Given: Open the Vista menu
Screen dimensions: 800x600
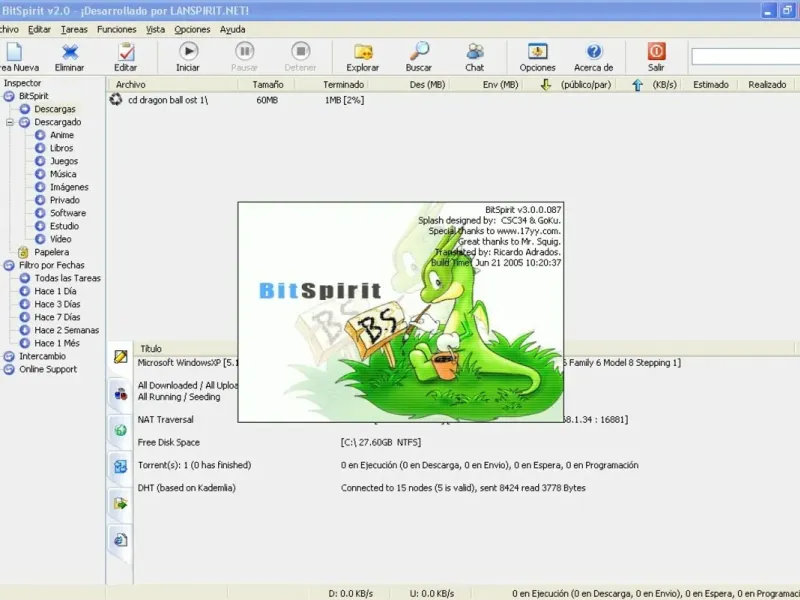Looking at the screenshot, I should point(155,30).
